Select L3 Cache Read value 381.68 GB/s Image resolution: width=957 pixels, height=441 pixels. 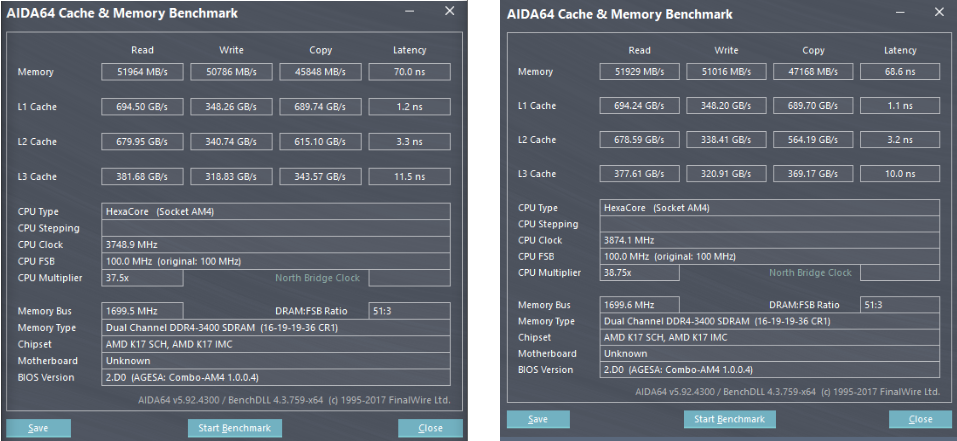tap(142, 177)
